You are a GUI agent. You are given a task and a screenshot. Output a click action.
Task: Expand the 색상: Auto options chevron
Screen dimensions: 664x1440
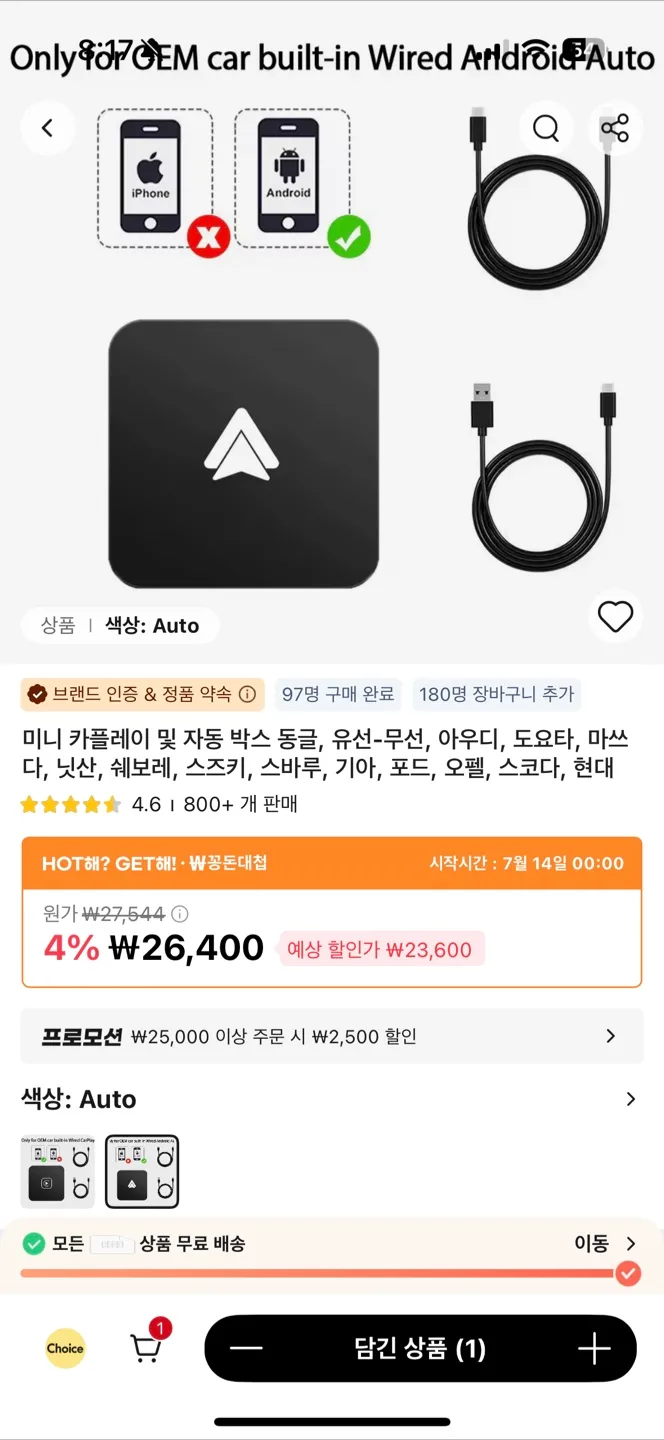pyautogui.click(x=630, y=1099)
